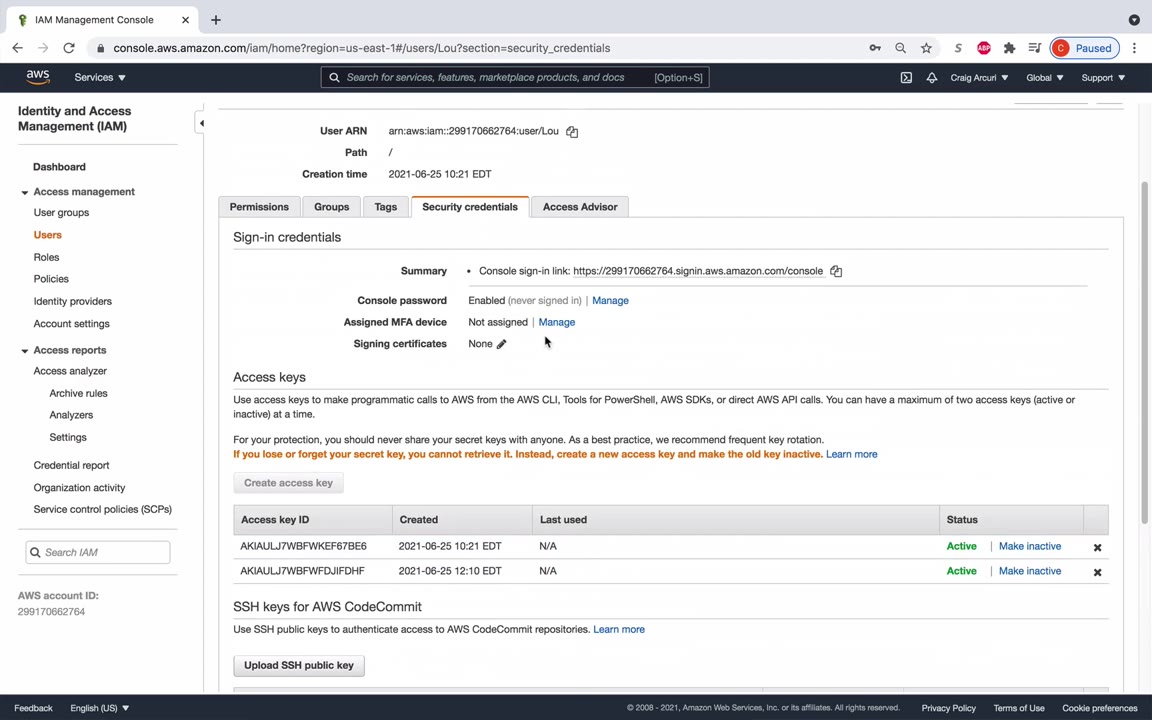The height and width of the screenshot is (720, 1152).
Task: Delete access key AKIAULJ7WBFWFDJIFDHF
Action: click(x=1097, y=572)
